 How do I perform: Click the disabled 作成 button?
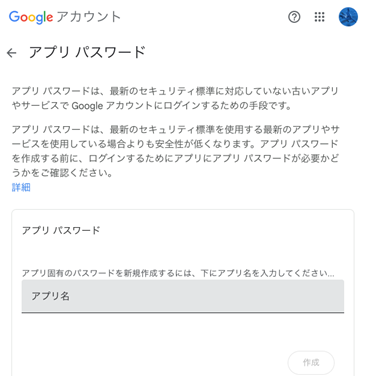(x=311, y=363)
